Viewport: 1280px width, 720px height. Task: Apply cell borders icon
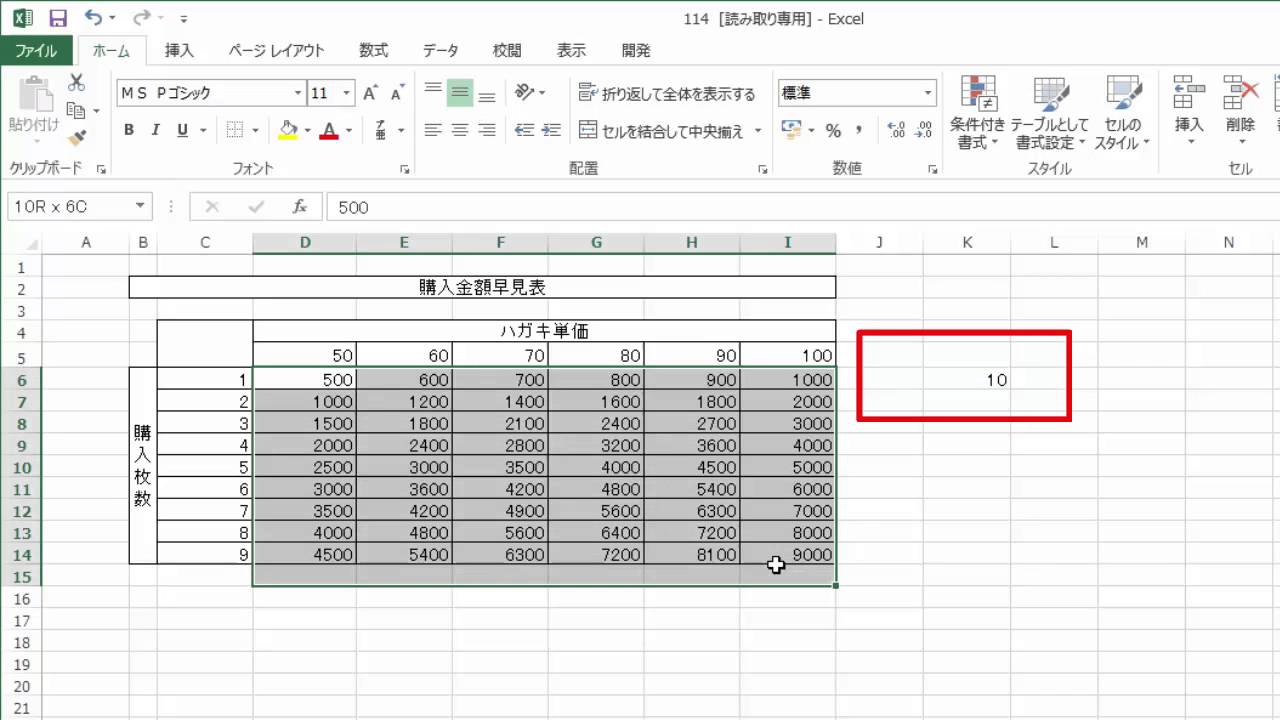click(235, 130)
